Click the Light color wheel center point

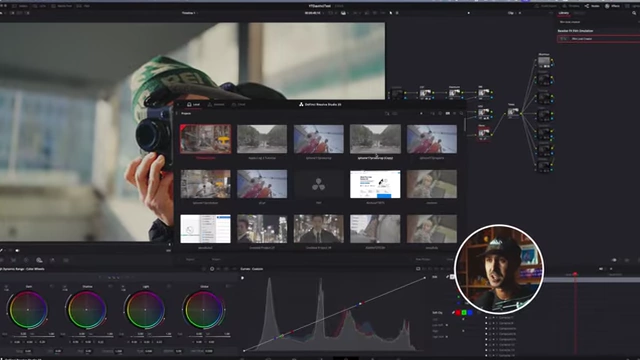click(145, 310)
